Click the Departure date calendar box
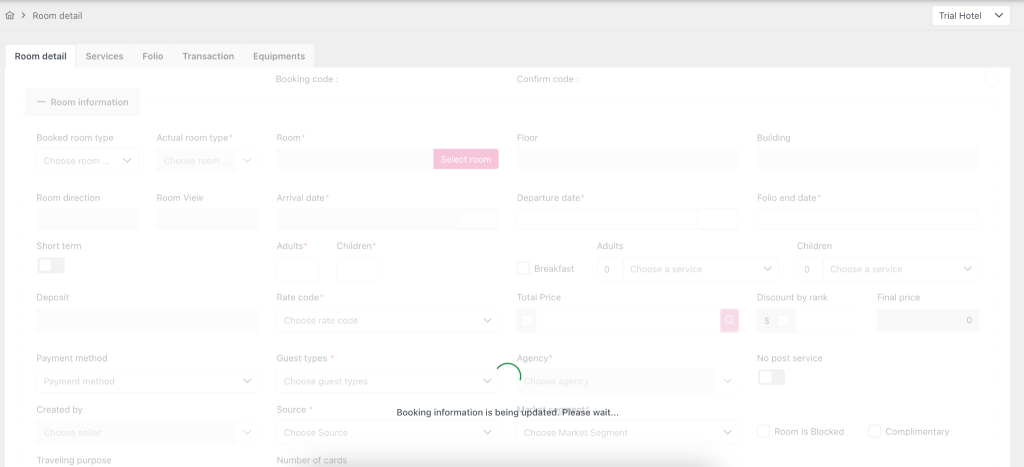The height and width of the screenshot is (467, 1024). click(717, 219)
